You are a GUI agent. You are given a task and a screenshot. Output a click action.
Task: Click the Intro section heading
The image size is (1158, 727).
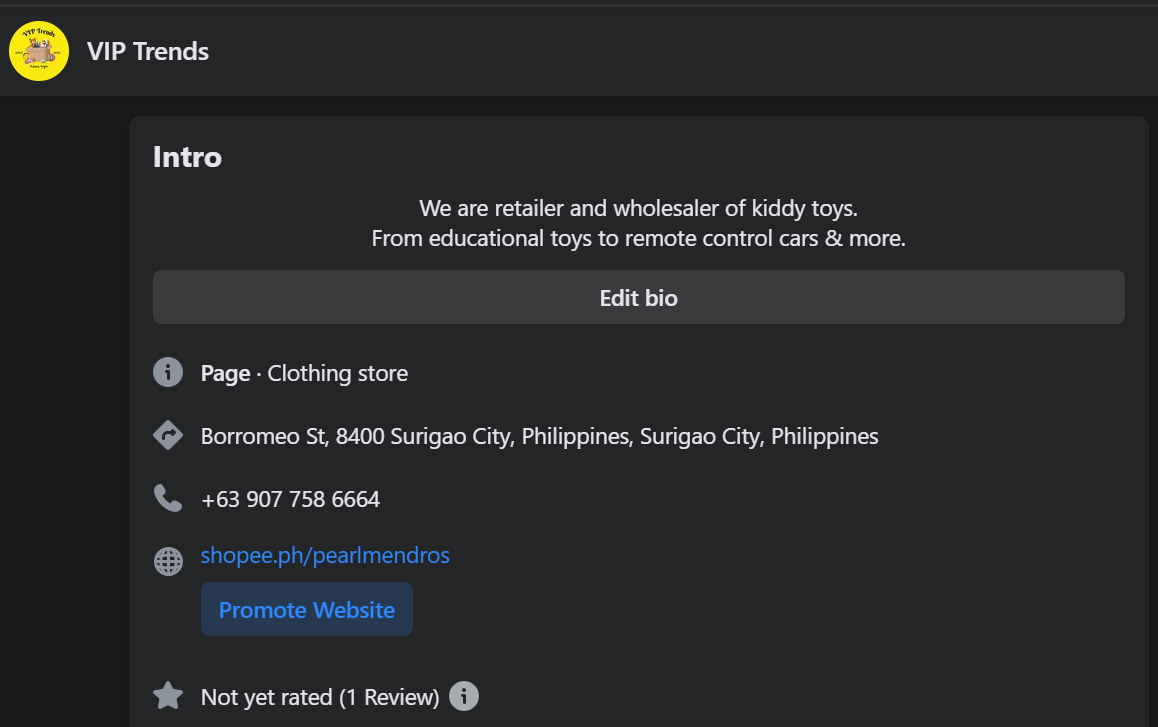tap(187, 157)
